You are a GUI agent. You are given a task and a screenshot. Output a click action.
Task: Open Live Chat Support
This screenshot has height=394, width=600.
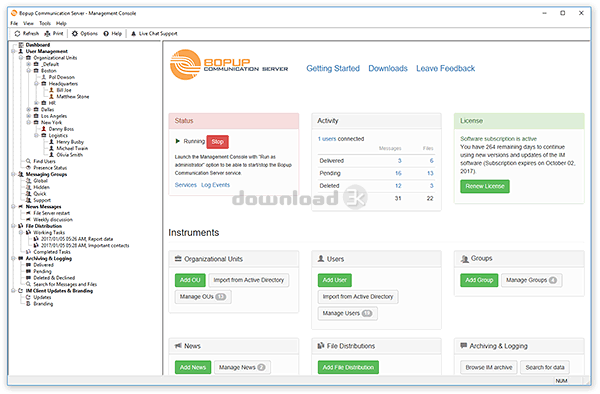point(154,34)
